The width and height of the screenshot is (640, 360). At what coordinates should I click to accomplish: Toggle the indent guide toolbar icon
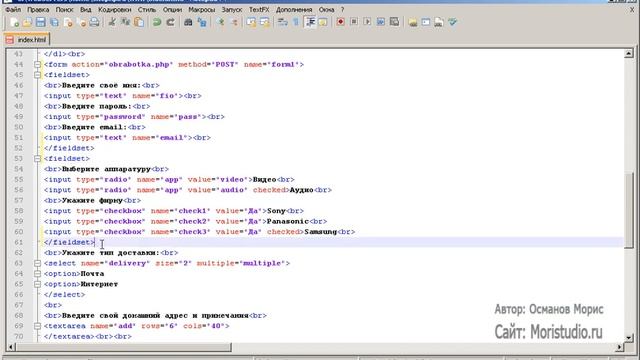[x=310, y=22]
